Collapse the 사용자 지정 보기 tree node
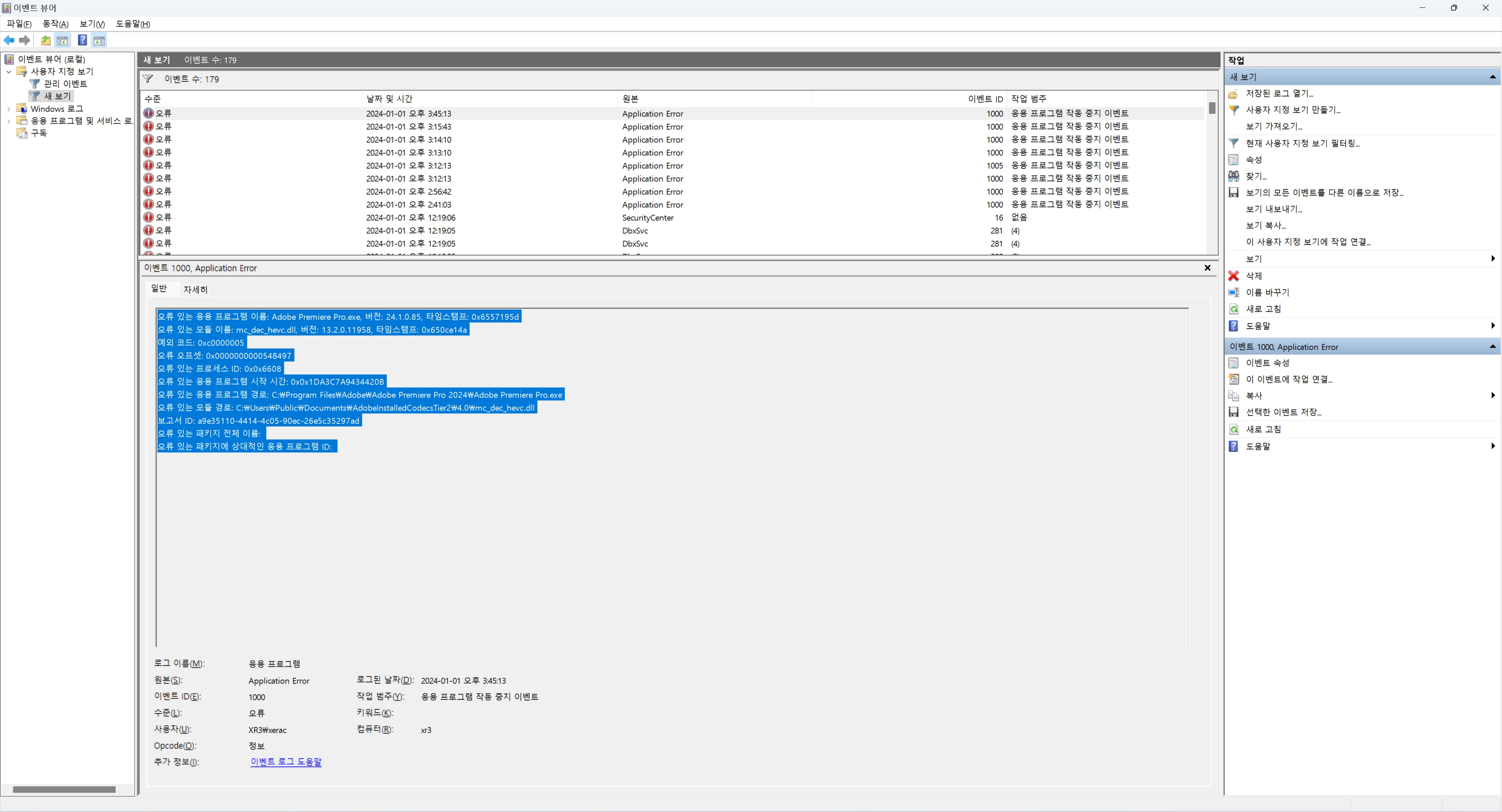 [x=9, y=72]
